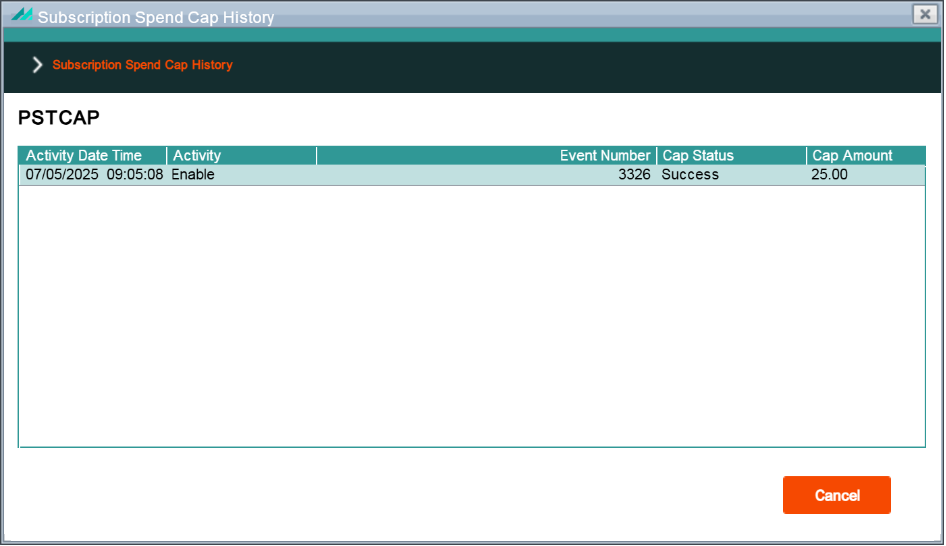946x546 pixels.
Task: Click the app logo icon in title bar
Action: (22, 14)
